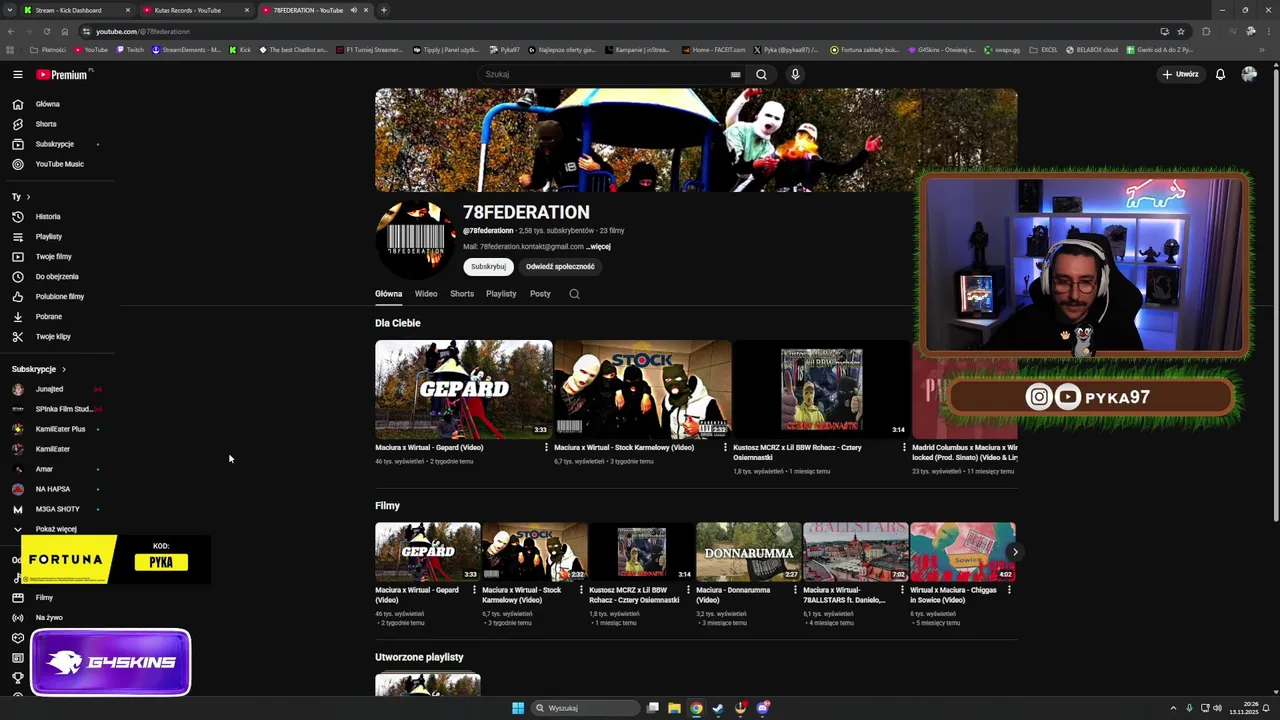This screenshot has height=720, width=1280.
Task: Start voice search with microphone icon
Action: 795,74
